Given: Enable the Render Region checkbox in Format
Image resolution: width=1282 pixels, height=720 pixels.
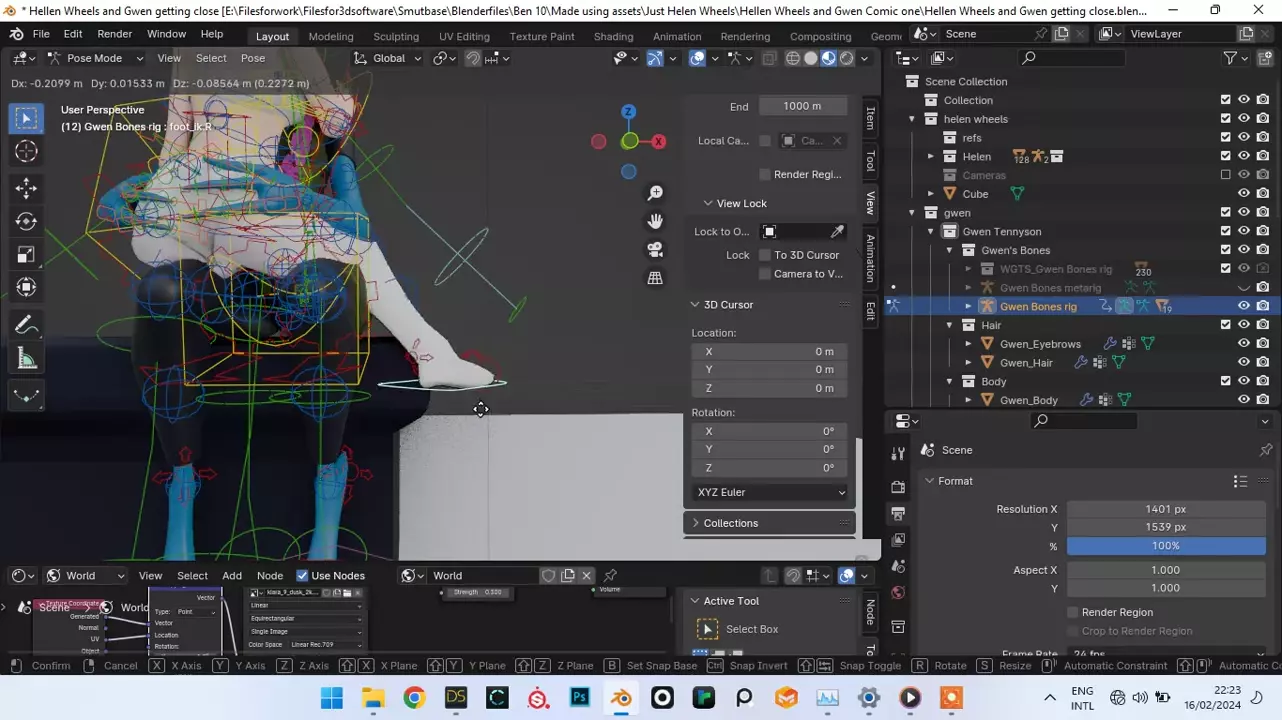Looking at the screenshot, I should click(x=1073, y=612).
